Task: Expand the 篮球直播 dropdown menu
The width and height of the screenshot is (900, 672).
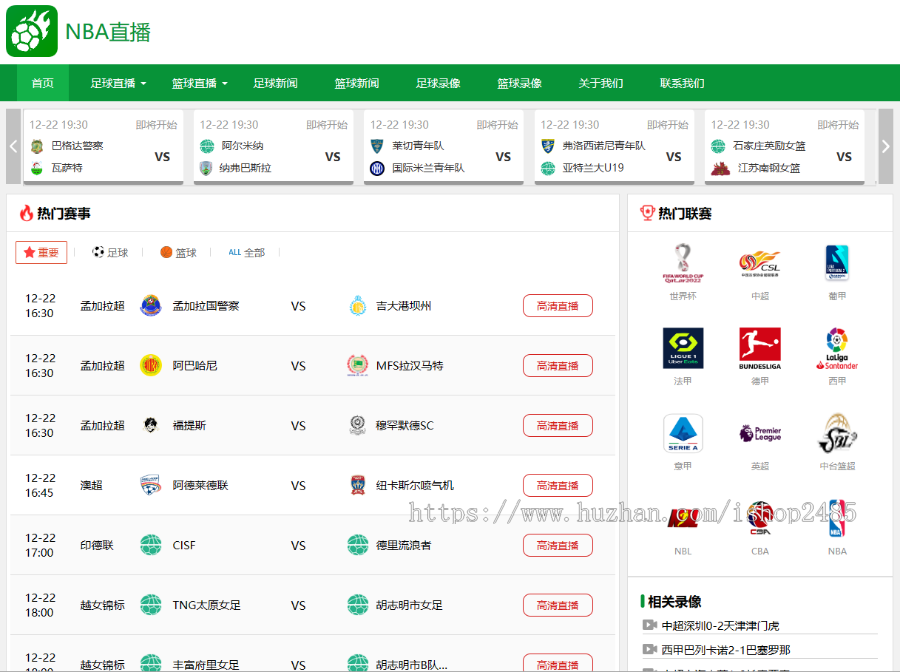Action: point(200,83)
